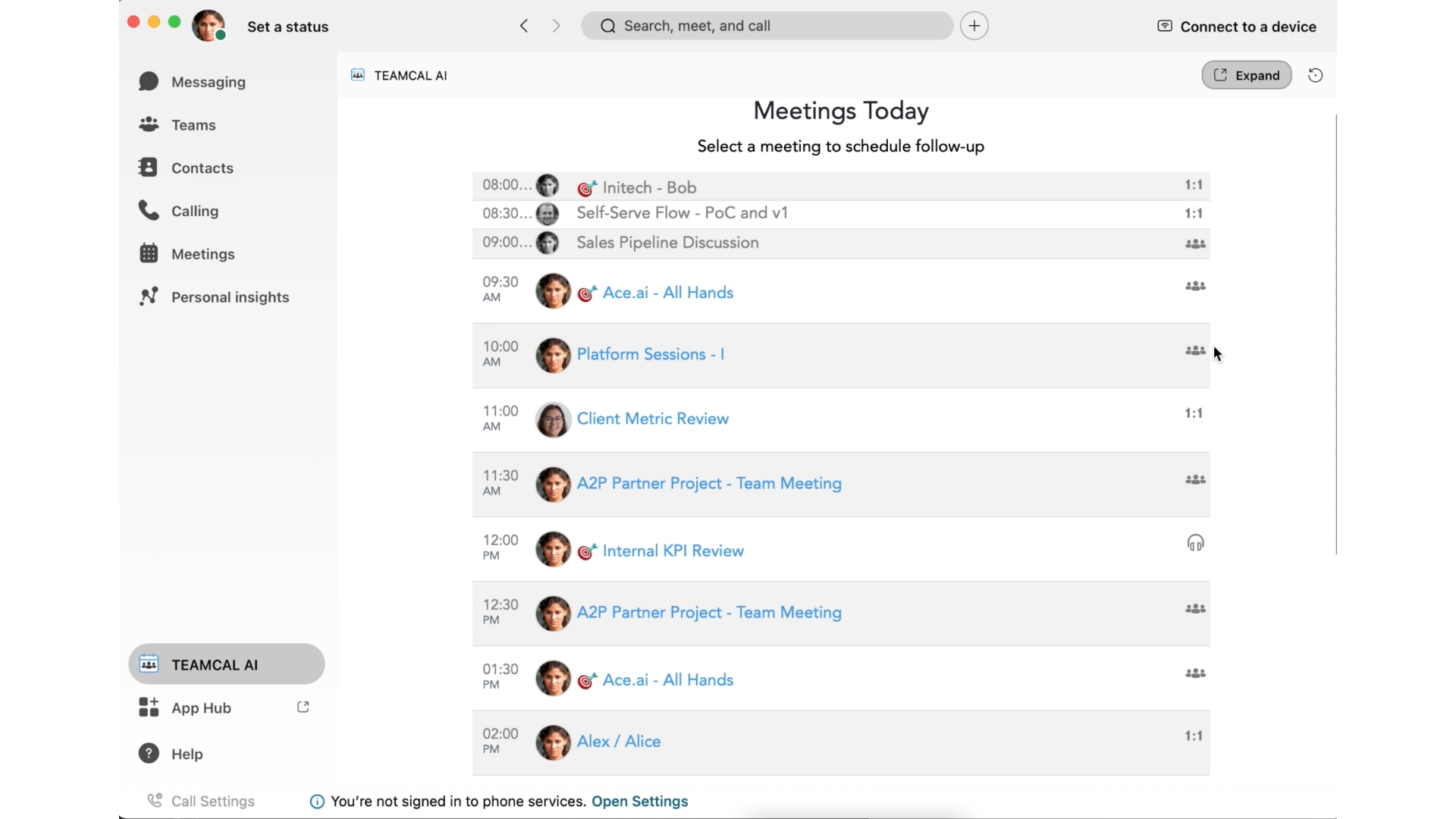1456x819 pixels.
Task: Click the vertical scrollbar of the meetings panel
Action: 1335,334
